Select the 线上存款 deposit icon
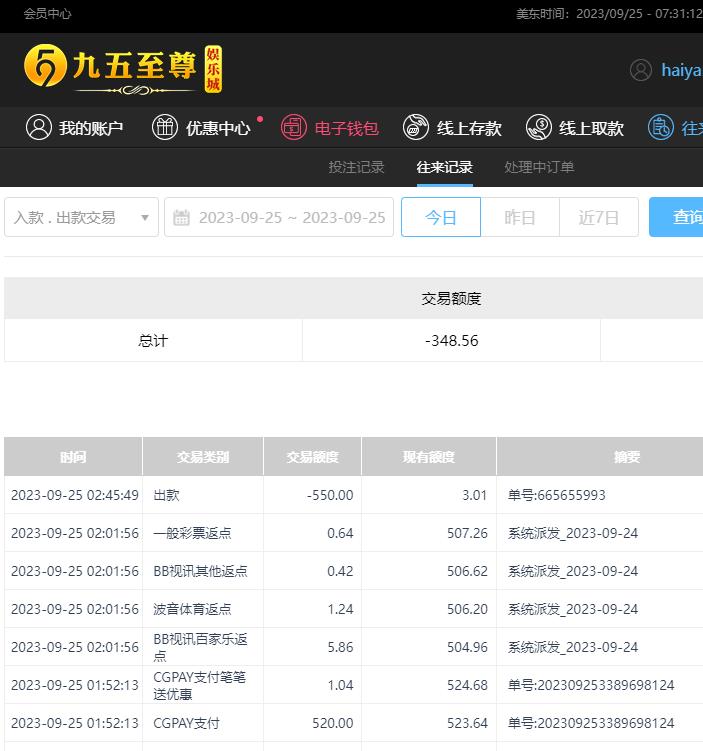703x751 pixels. pos(416,127)
